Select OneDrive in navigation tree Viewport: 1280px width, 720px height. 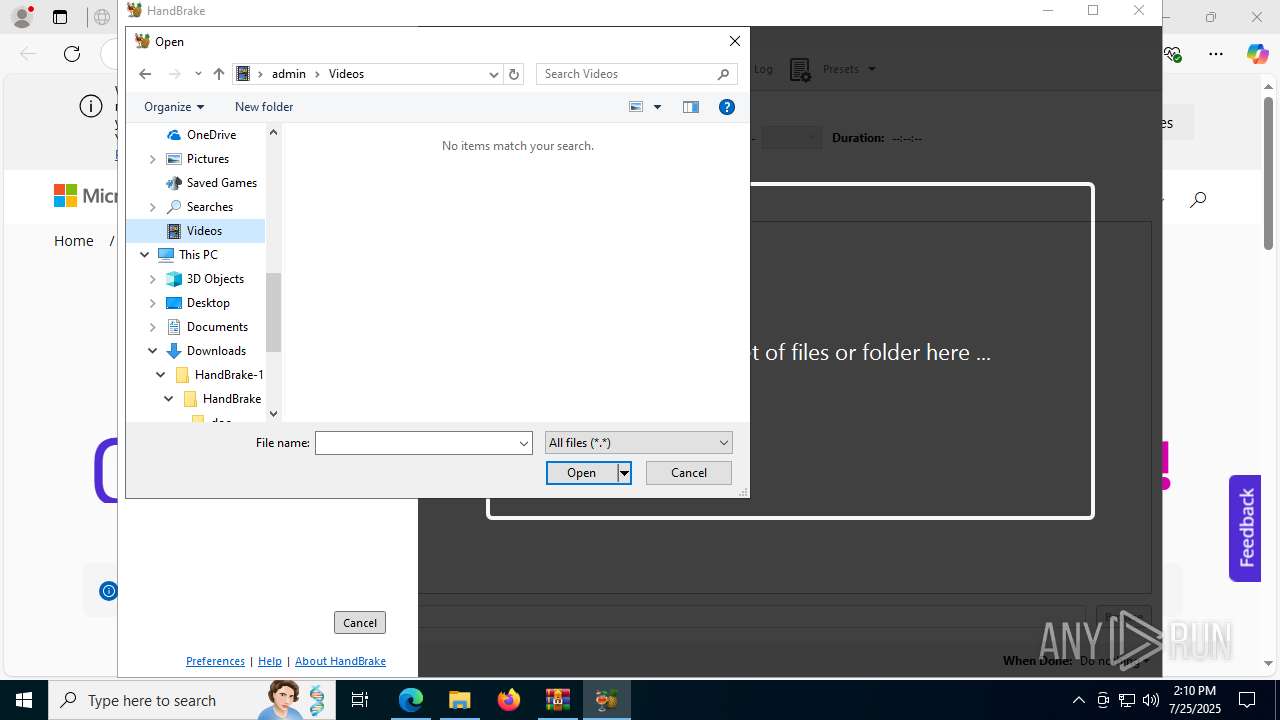pyautogui.click(x=211, y=135)
